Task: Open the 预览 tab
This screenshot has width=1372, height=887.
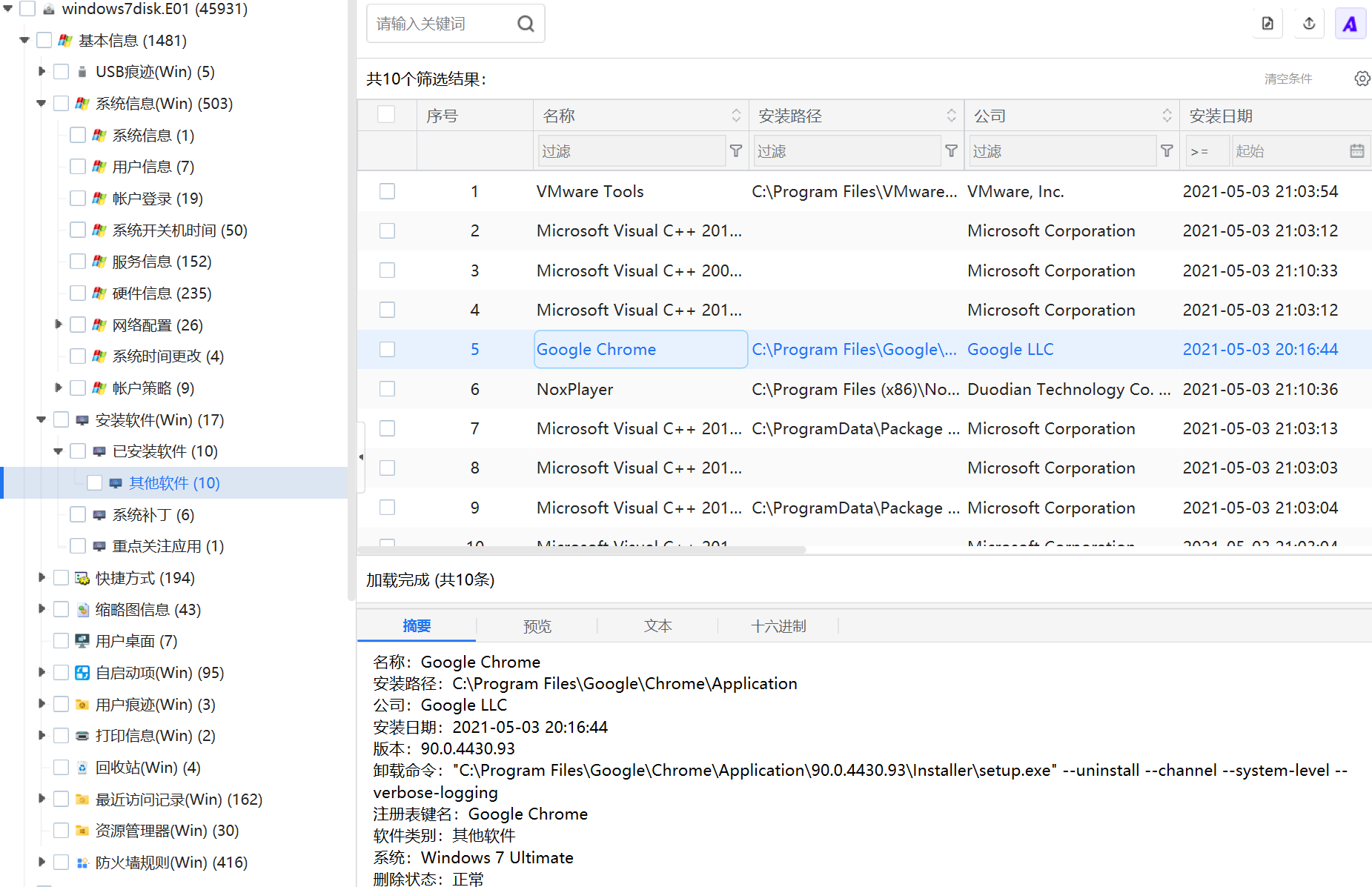Action: point(537,626)
